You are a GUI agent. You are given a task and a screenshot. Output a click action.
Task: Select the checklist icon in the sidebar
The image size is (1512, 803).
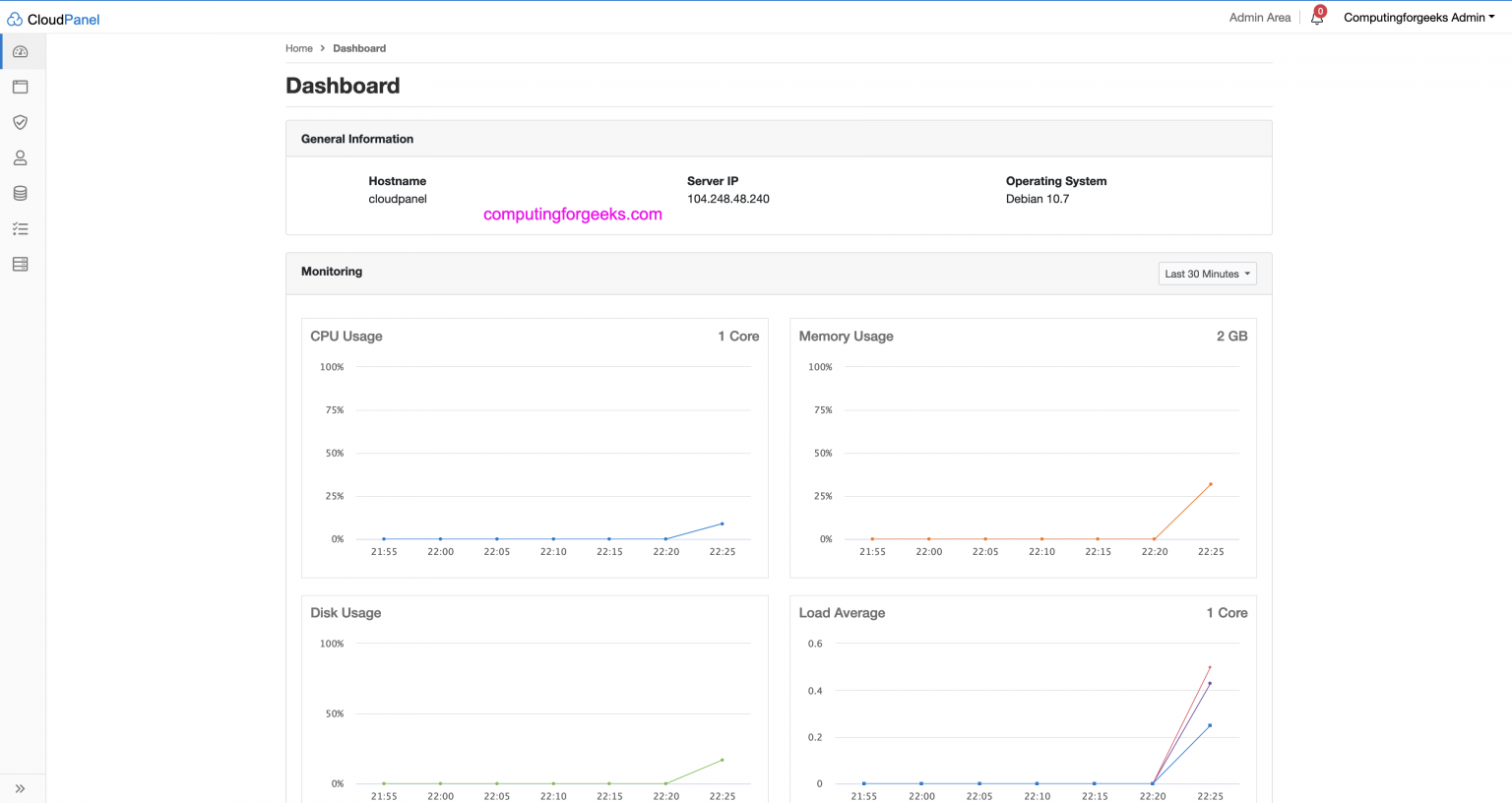click(x=20, y=228)
